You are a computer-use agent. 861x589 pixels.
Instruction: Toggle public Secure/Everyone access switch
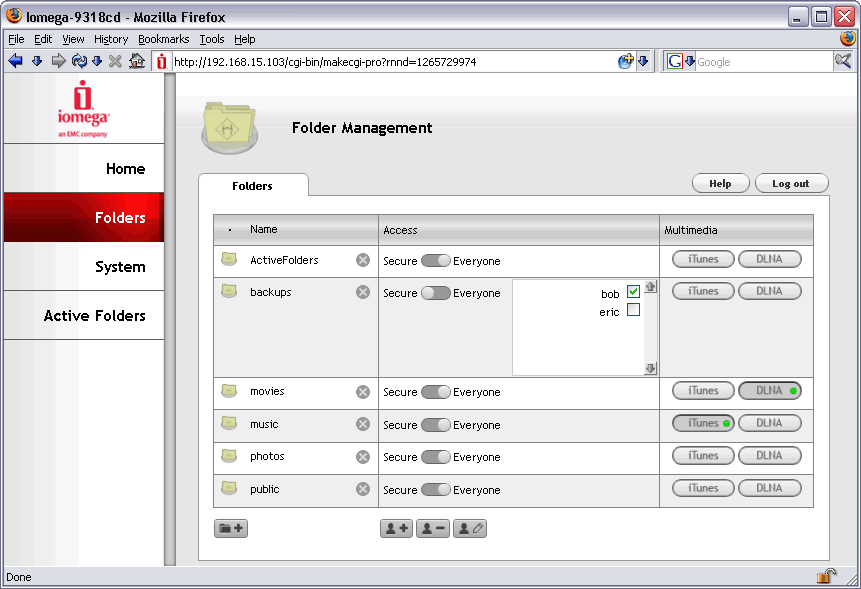435,489
